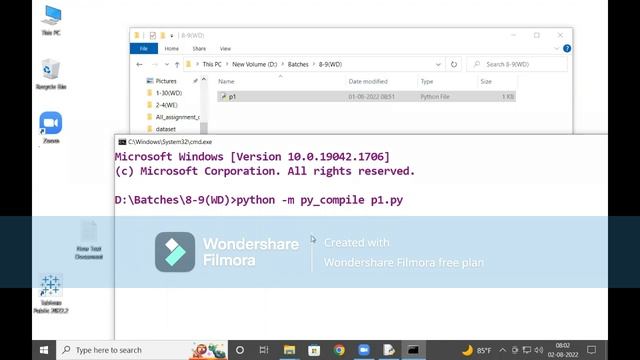Screen dimensions: 640x360
Task: Launch the Zoom desktop shortcut
Action: coord(51,127)
